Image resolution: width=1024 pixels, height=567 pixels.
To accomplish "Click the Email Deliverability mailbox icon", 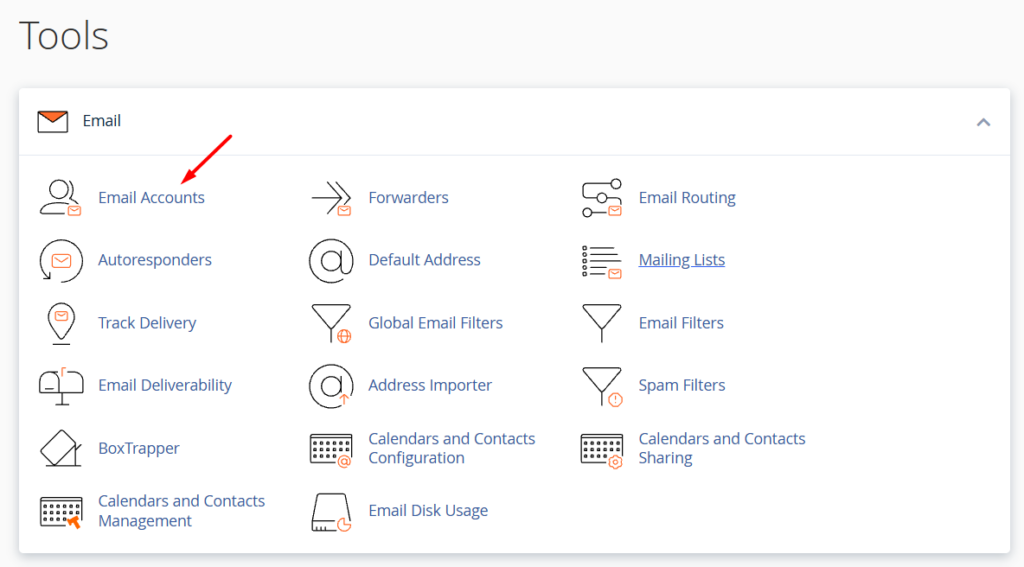I will 61,386.
